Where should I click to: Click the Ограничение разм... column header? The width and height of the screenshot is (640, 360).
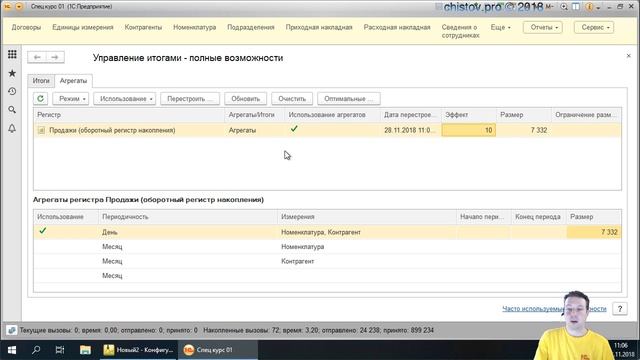point(586,115)
